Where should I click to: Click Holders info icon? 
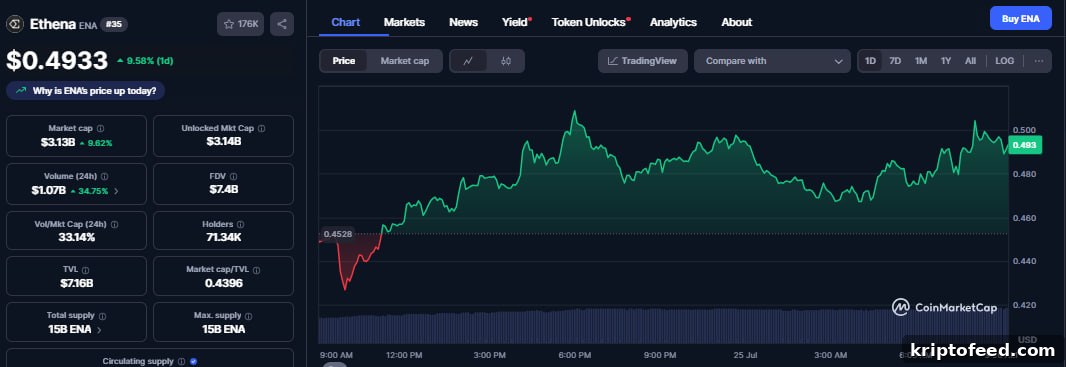[x=240, y=224]
